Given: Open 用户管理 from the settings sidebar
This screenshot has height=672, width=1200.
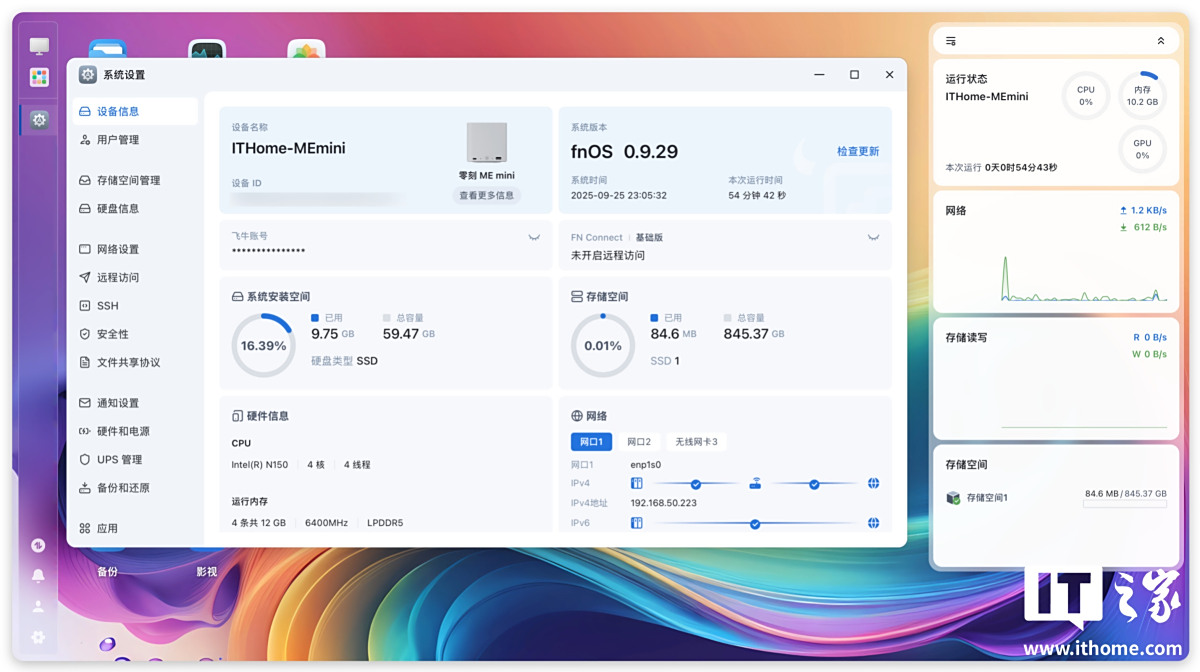Looking at the screenshot, I should pyautogui.click(x=118, y=140).
